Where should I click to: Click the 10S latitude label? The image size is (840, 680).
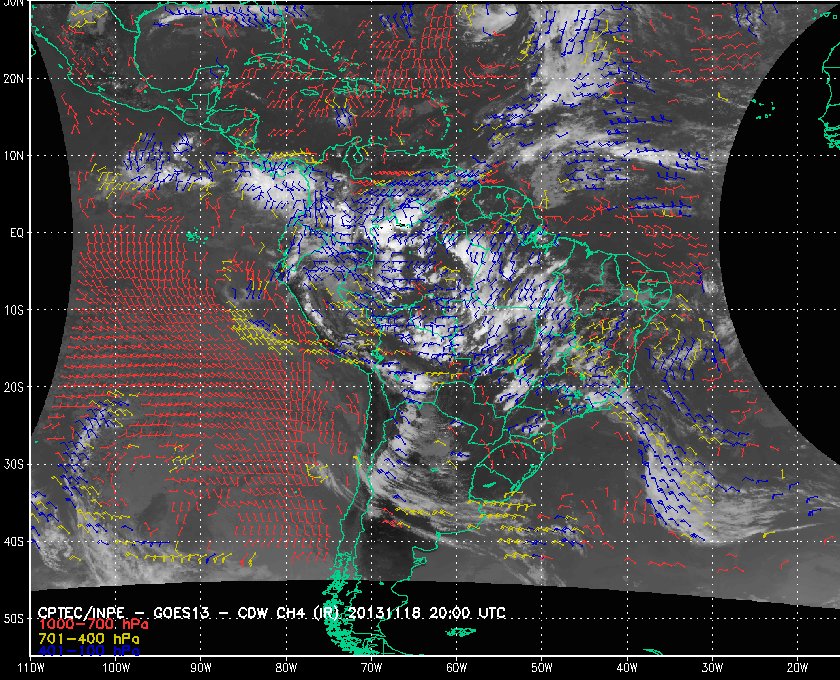point(13,310)
